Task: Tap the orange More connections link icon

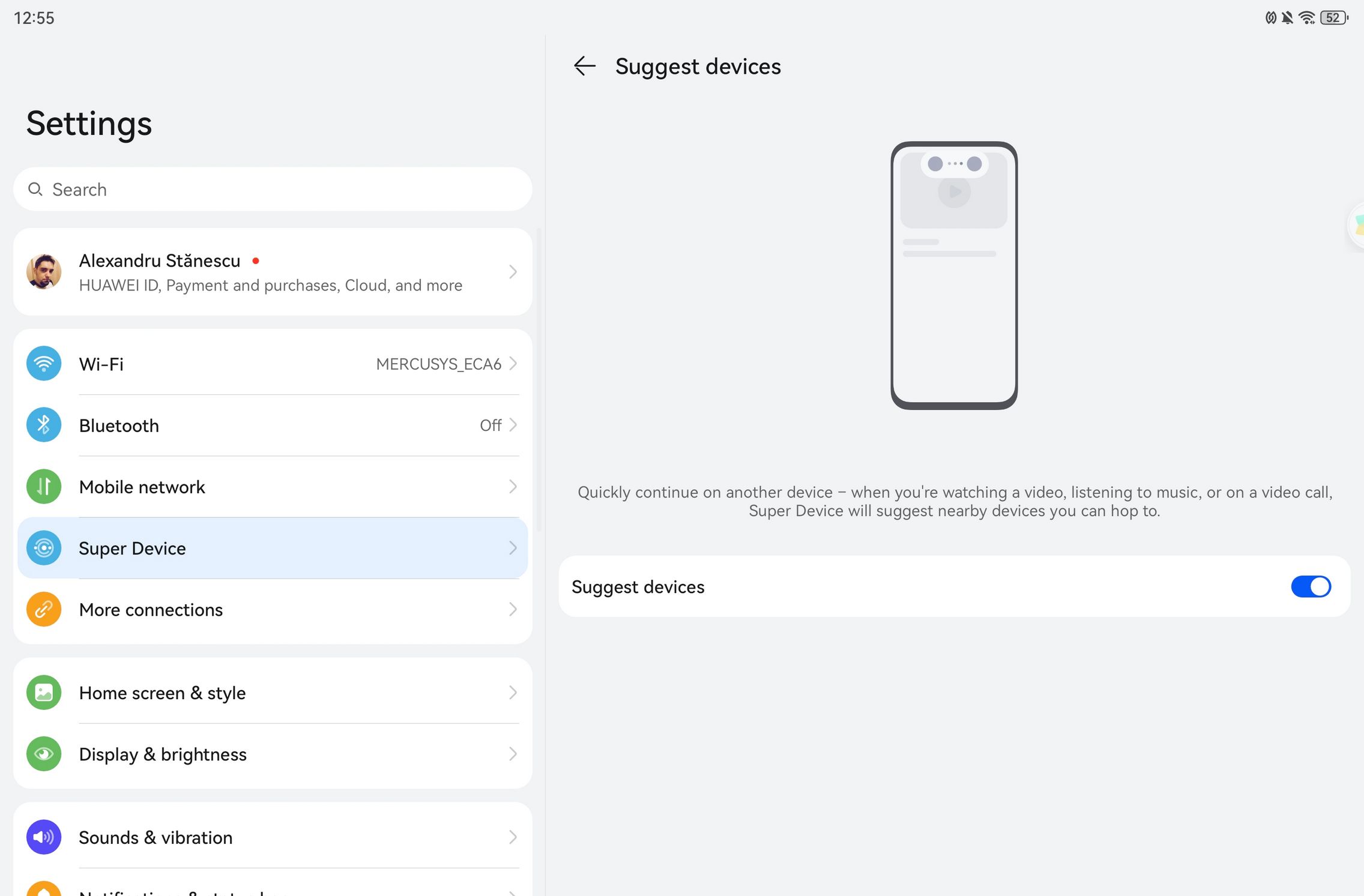Action: pos(44,609)
